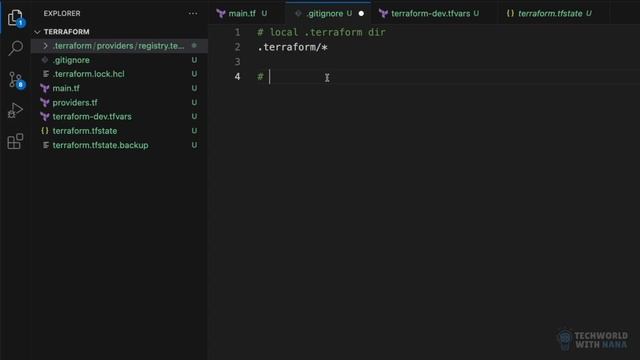Viewport: 640px width, 360px height.
Task: Click line number 3 in the gutter
Action: coord(237,62)
